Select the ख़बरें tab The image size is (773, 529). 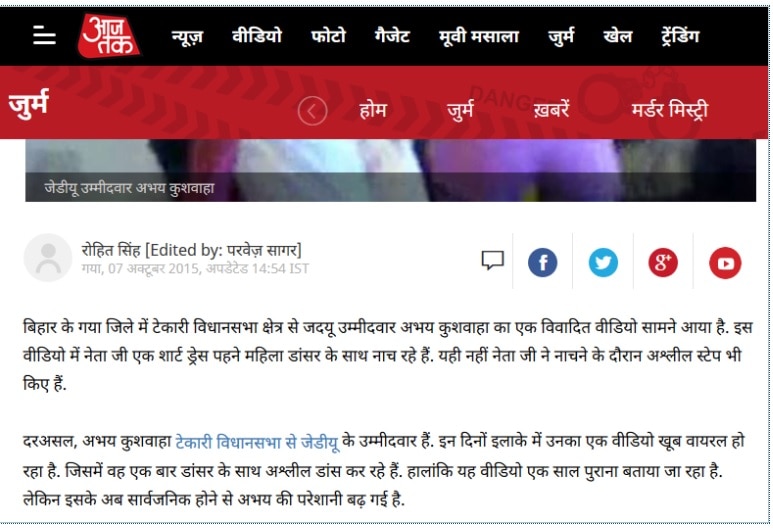click(x=551, y=109)
